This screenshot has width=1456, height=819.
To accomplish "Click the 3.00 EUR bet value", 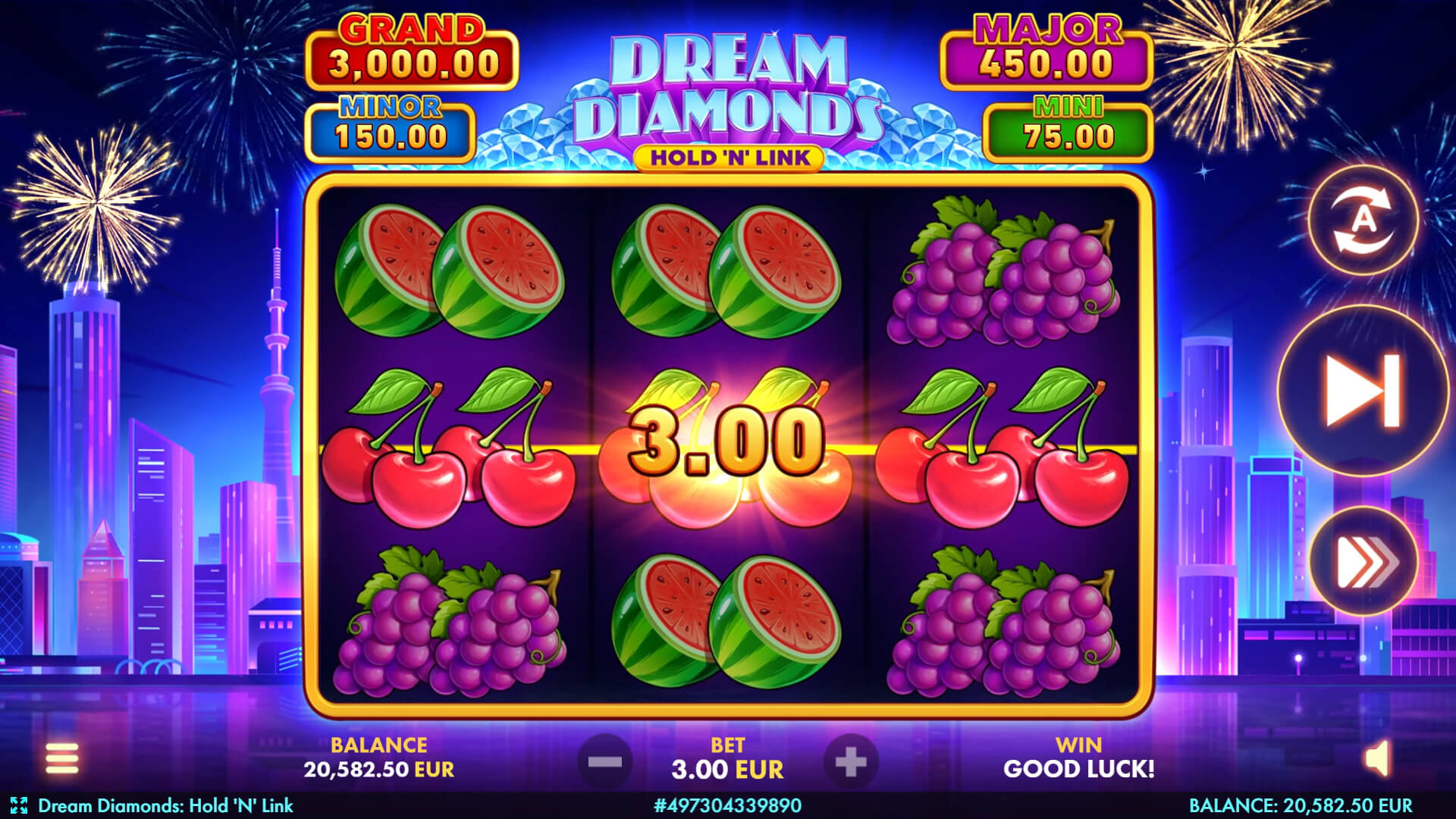I will [727, 770].
